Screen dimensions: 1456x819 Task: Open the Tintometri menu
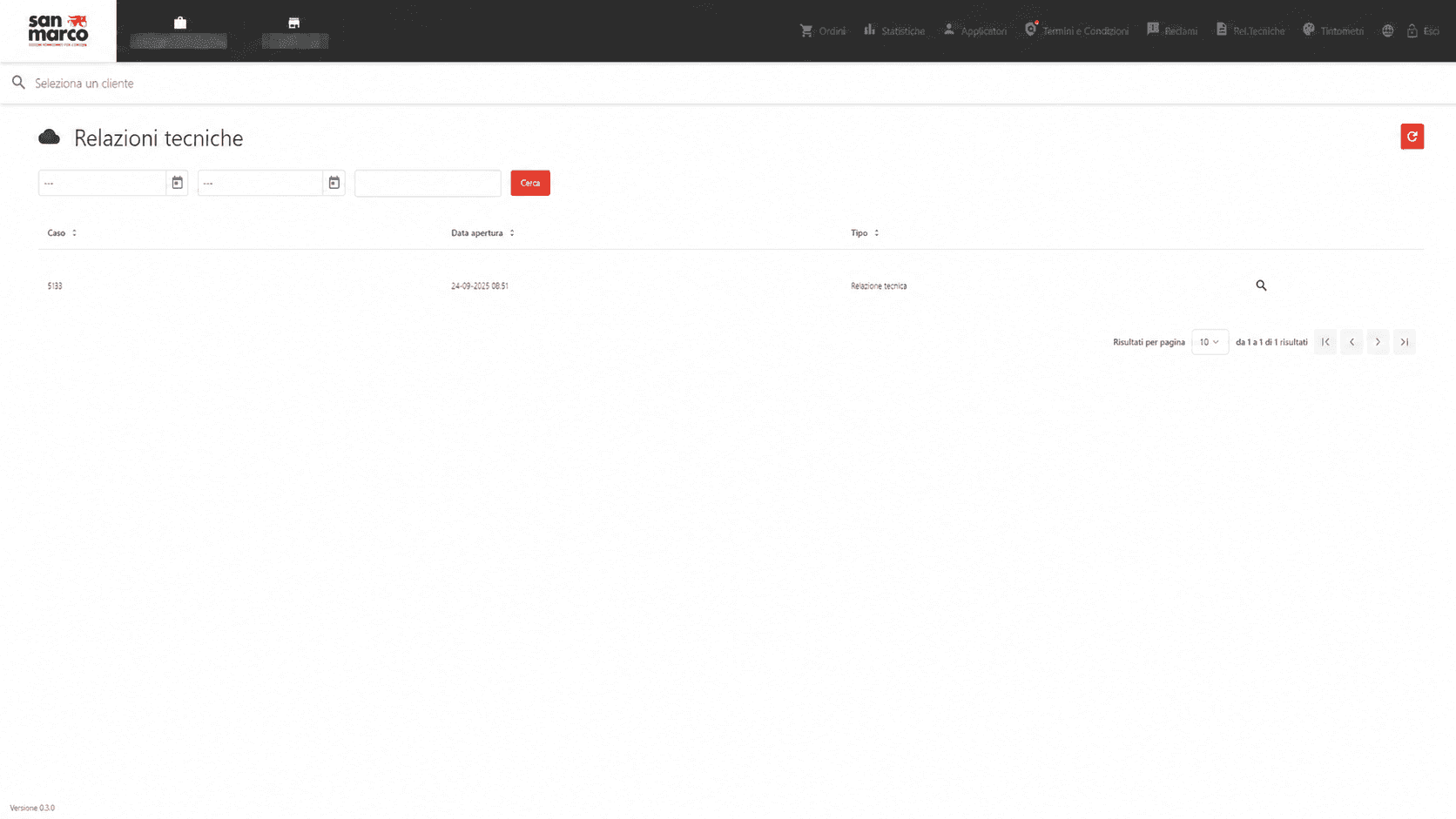(x=1333, y=30)
